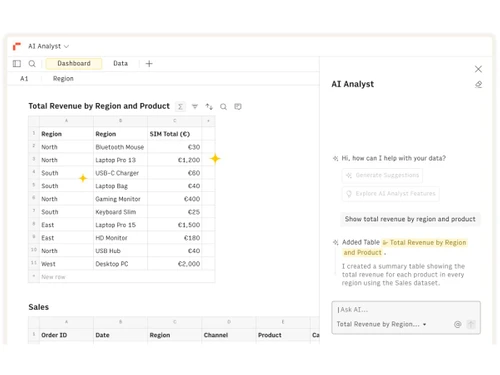This screenshot has width=500, height=375.
Task: Click the formula bar showing Region
Action: tap(63, 79)
